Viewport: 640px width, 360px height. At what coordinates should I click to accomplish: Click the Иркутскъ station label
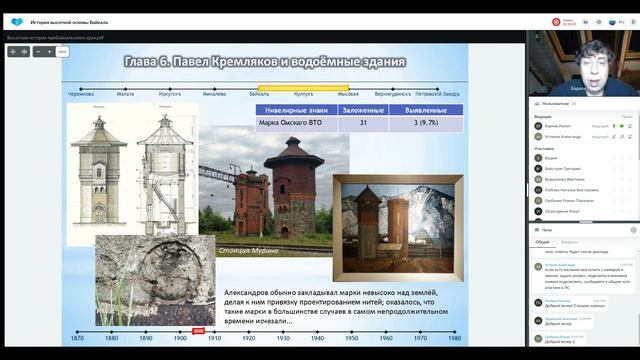tap(170, 94)
